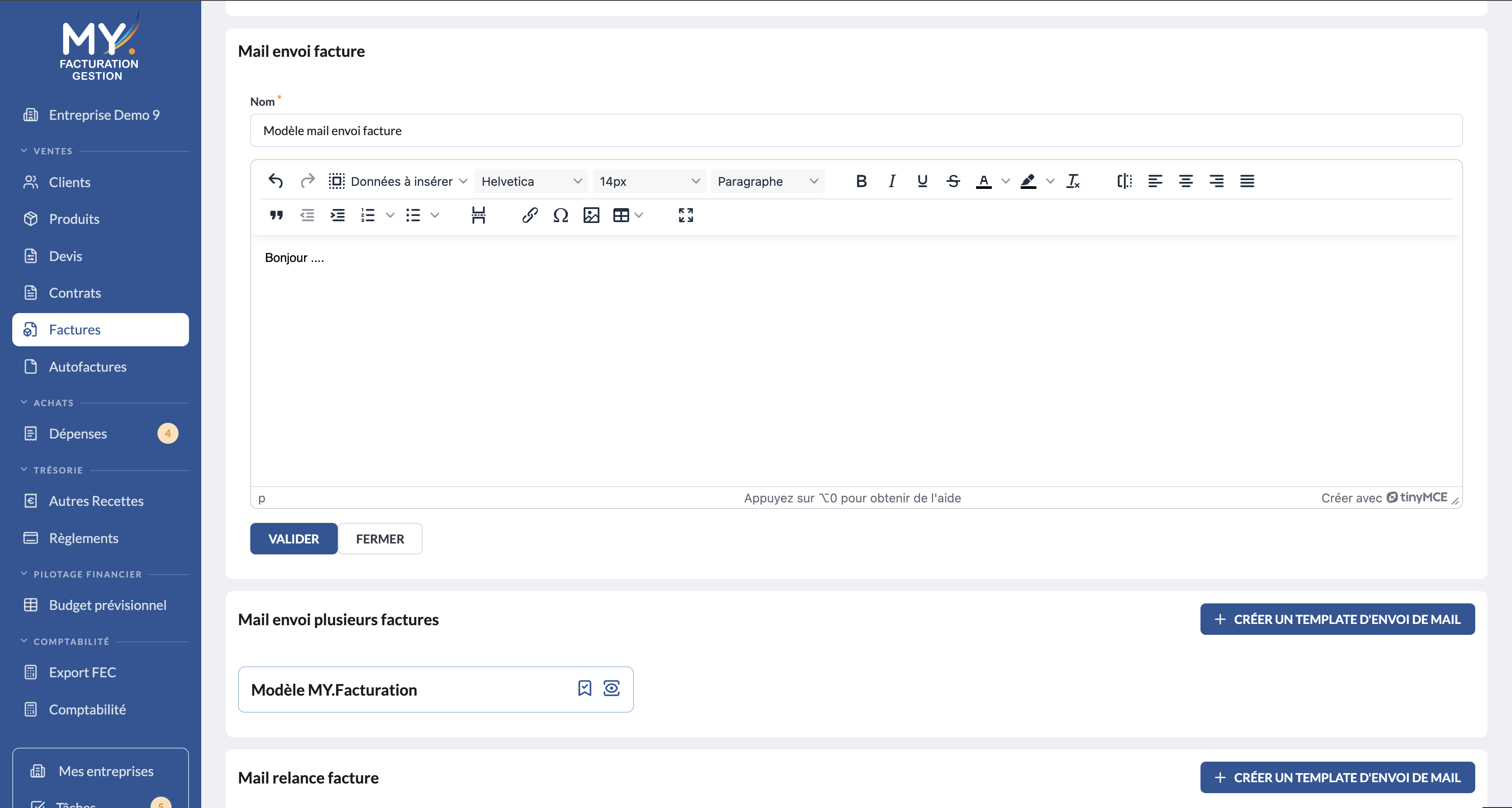Open Contrats in sidebar
Screen dimensions: 1512x808
point(100,293)
